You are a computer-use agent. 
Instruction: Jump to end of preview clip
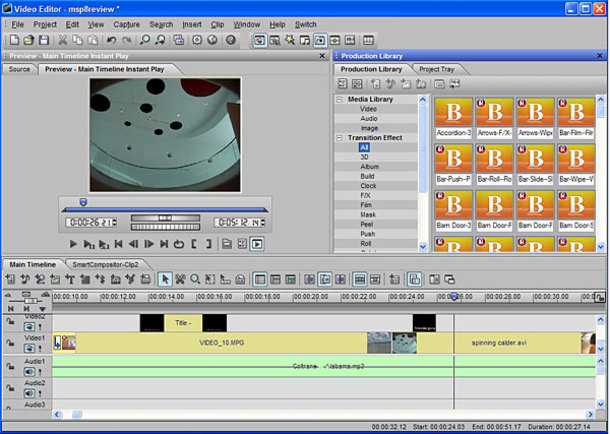[x=164, y=244]
